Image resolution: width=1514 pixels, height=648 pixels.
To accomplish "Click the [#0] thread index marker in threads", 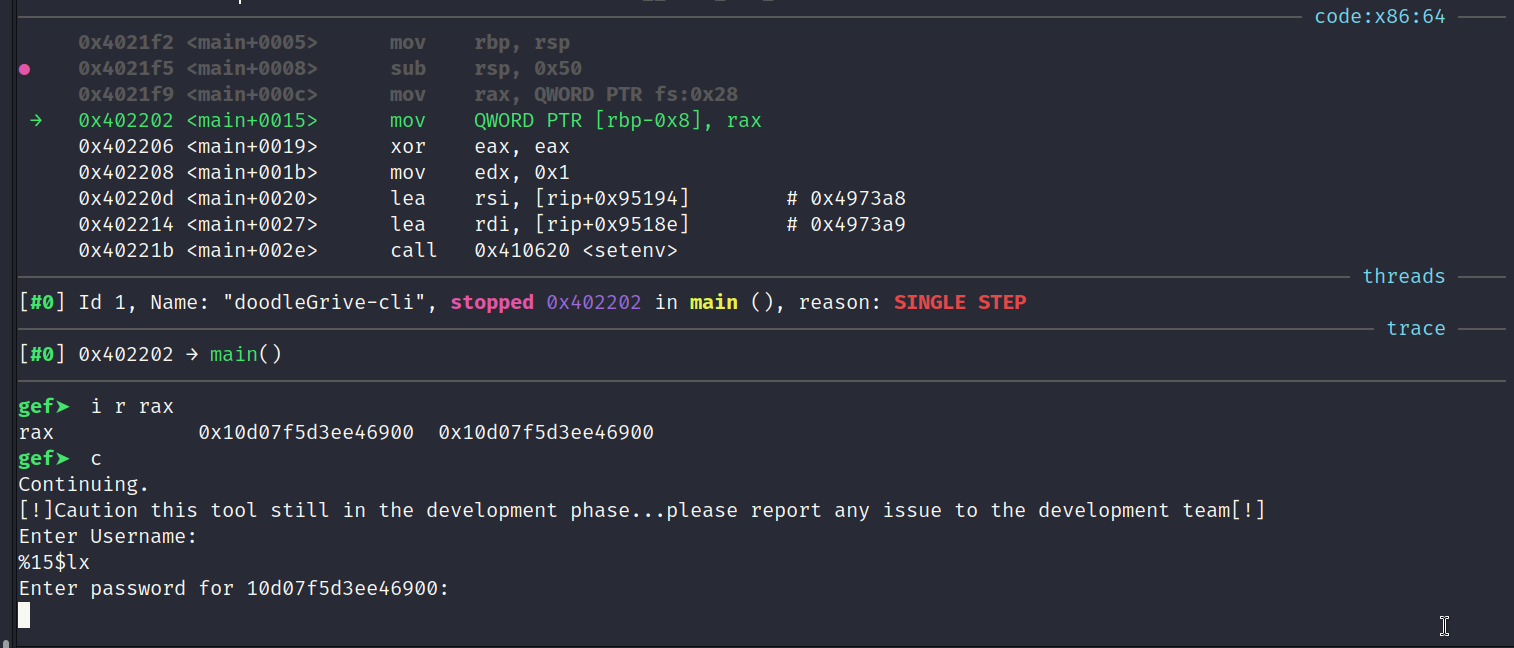I will (42, 302).
